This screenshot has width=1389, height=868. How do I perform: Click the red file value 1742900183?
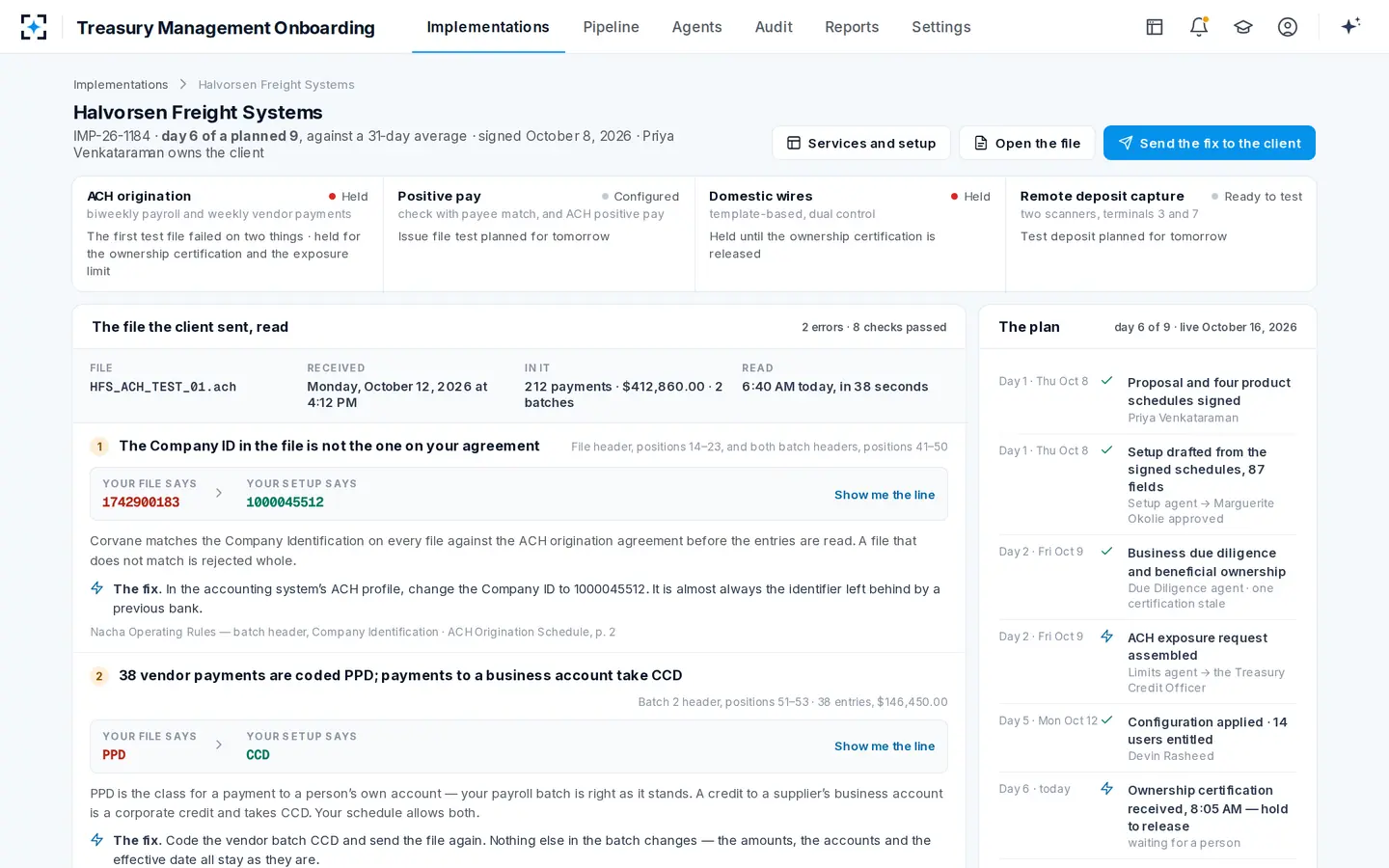tap(141, 502)
